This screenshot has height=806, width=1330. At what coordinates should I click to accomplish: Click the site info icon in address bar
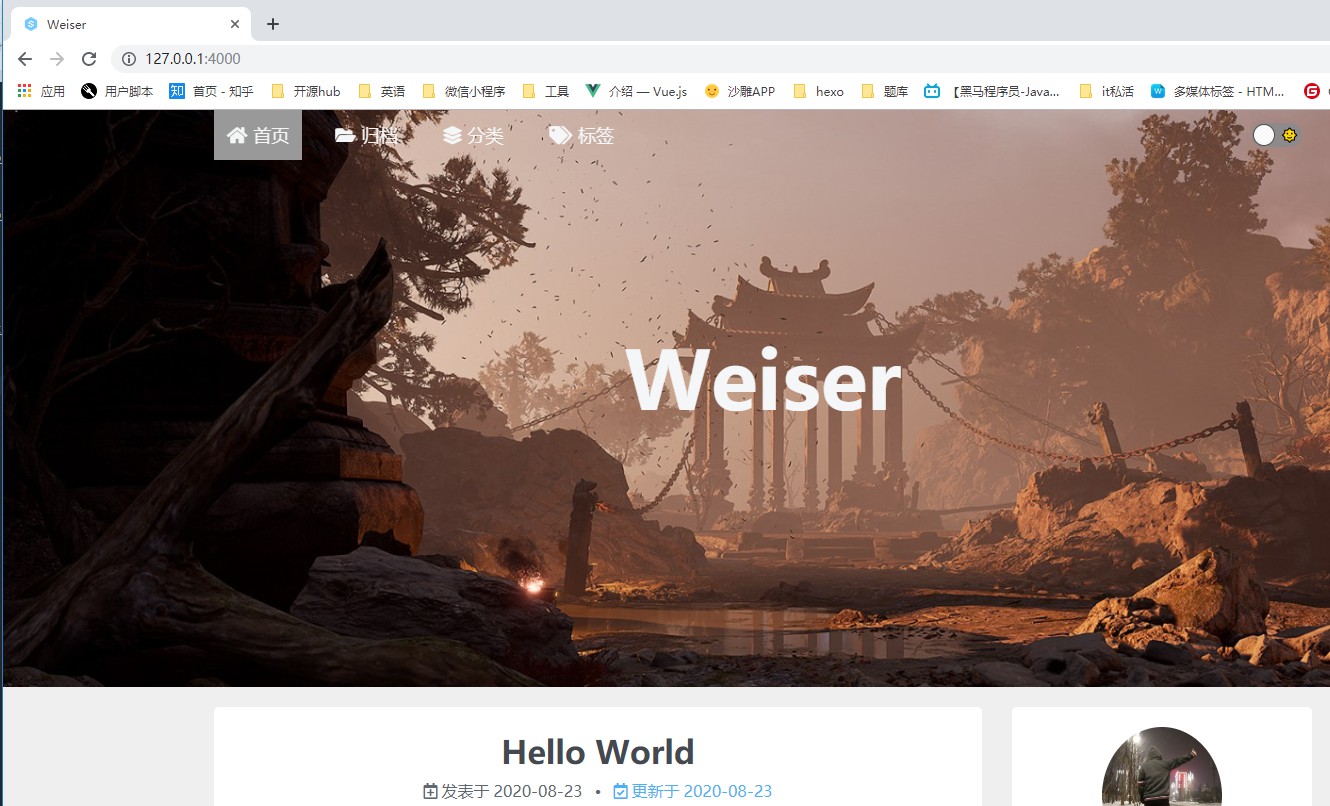pyautogui.click(x=129, y=59)
